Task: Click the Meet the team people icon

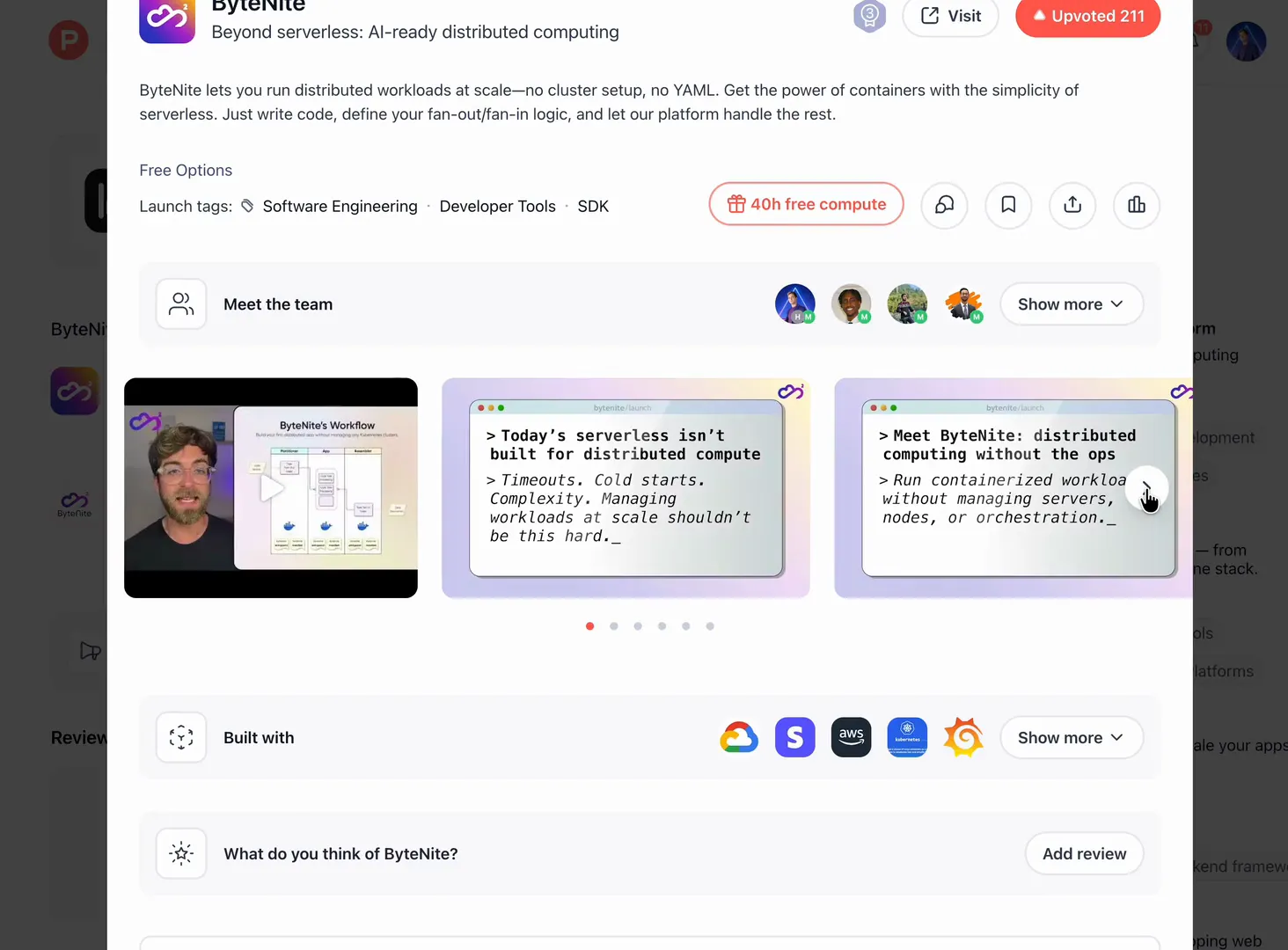Action: [181, 304]
